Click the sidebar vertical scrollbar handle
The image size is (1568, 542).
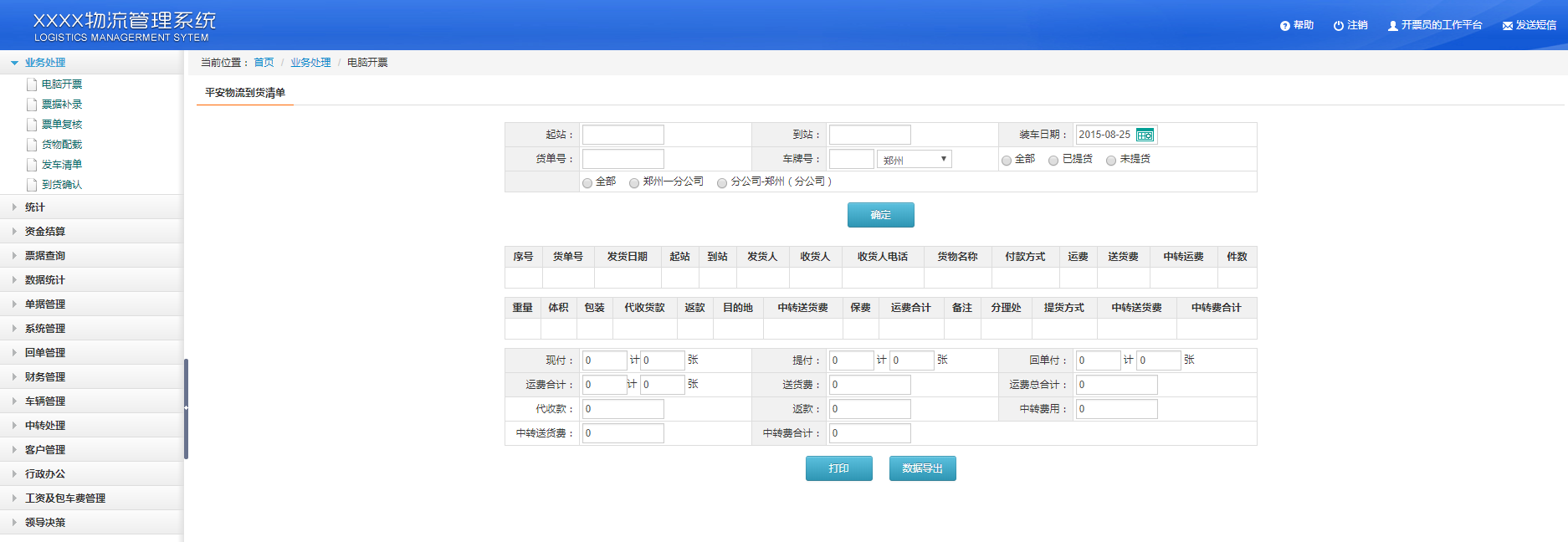(186, 408)
